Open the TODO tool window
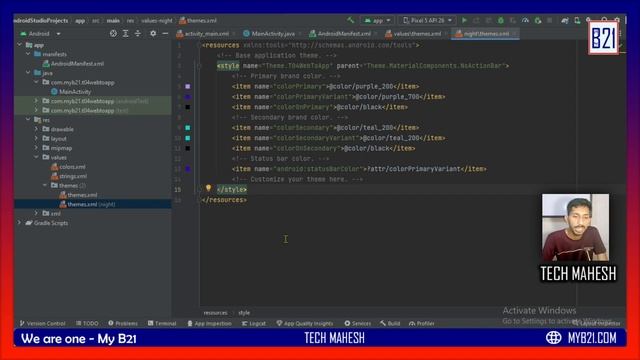The height and width of the screenshot is (360, 640). (87, 323)
